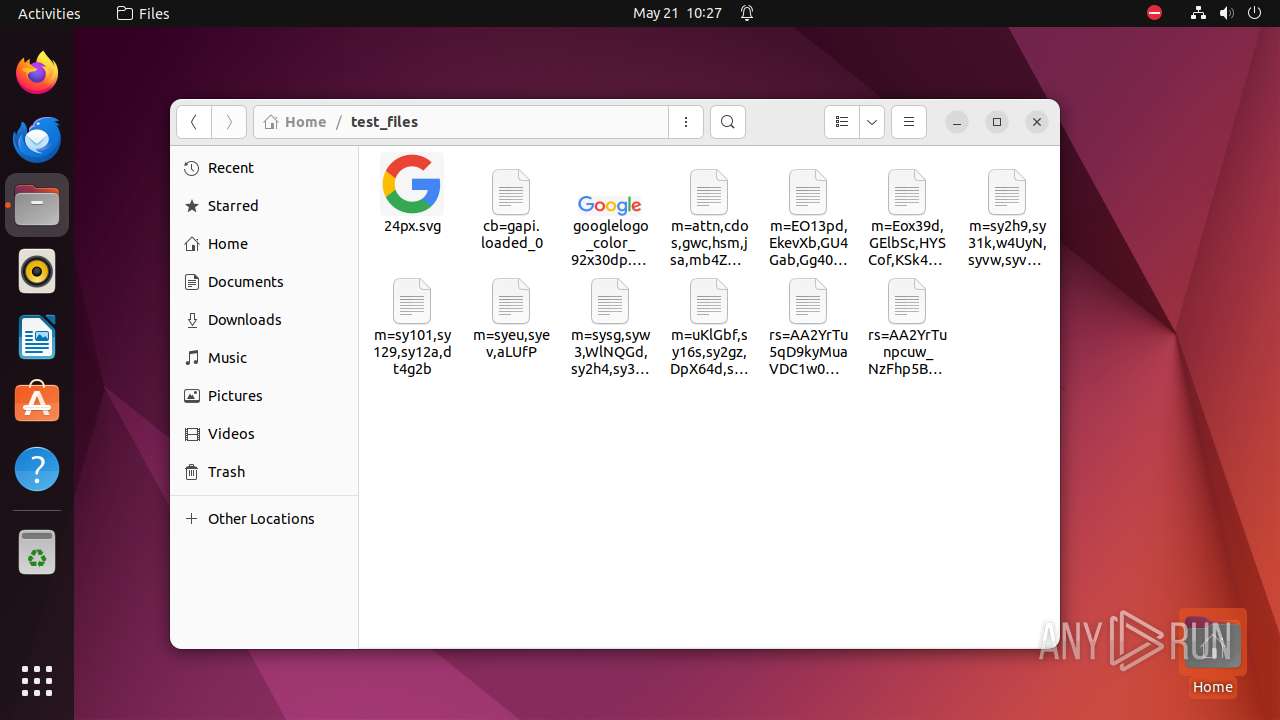Select the m=Eox39d,GElbSc file icon
Viewport: 1280px width, 720px height.
(907, 192)
